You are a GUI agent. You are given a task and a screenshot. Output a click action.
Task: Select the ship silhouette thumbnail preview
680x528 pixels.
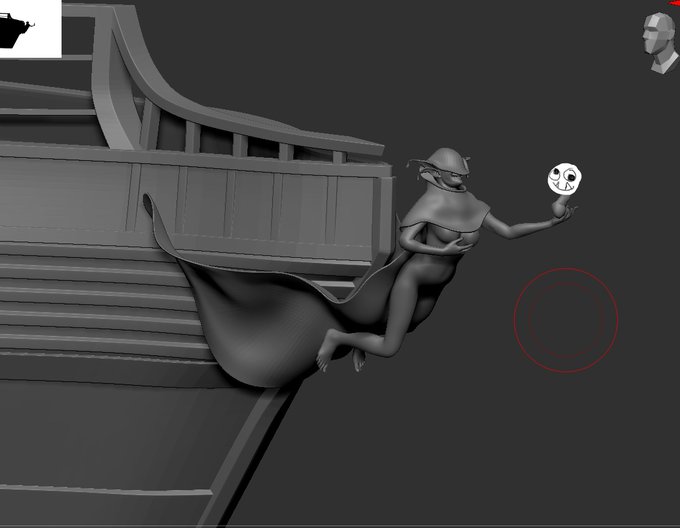tap(30, 29)
